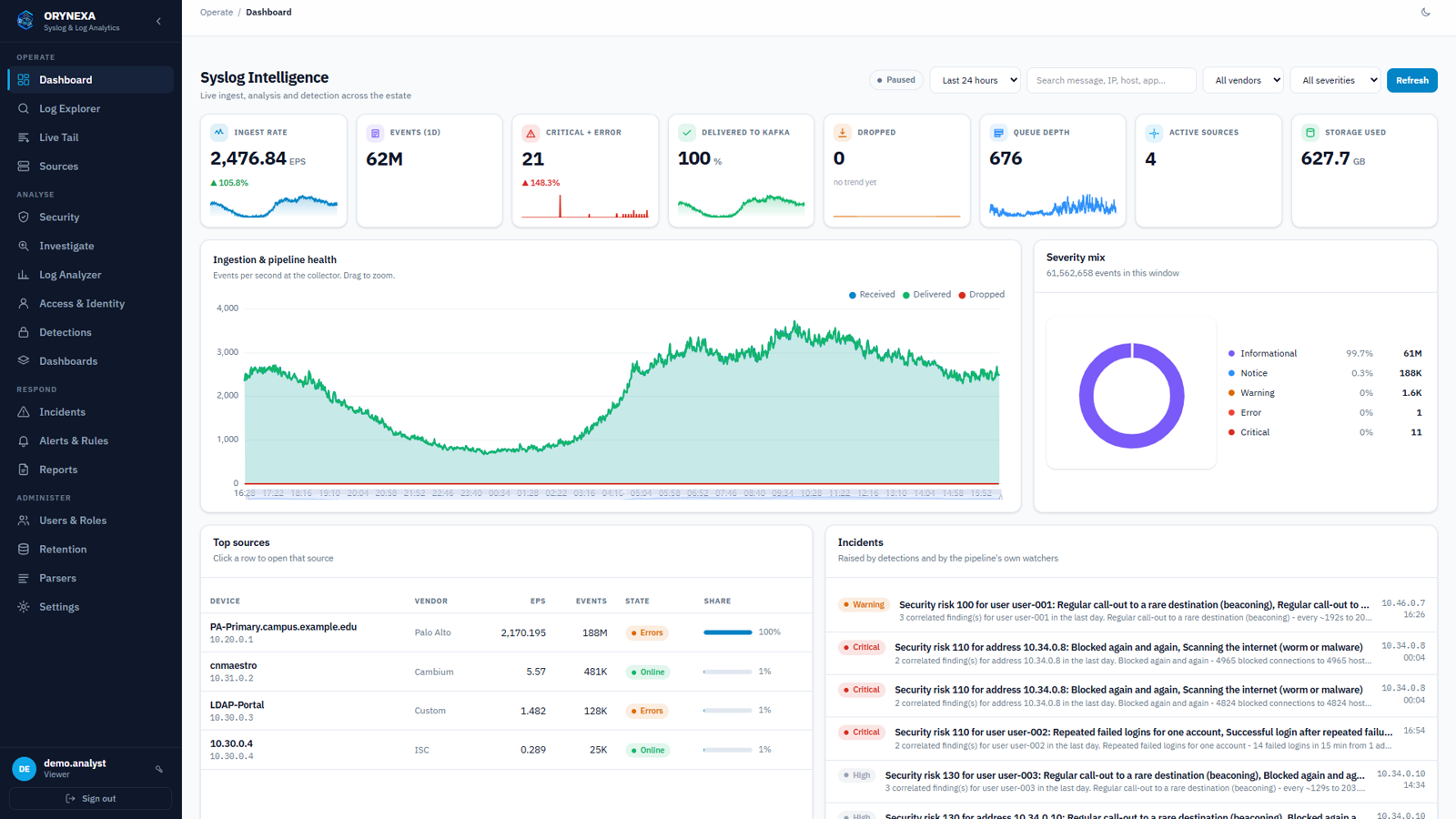
Task: Toggle Informational in severity legend
Action: click(x=1325, y=353)
